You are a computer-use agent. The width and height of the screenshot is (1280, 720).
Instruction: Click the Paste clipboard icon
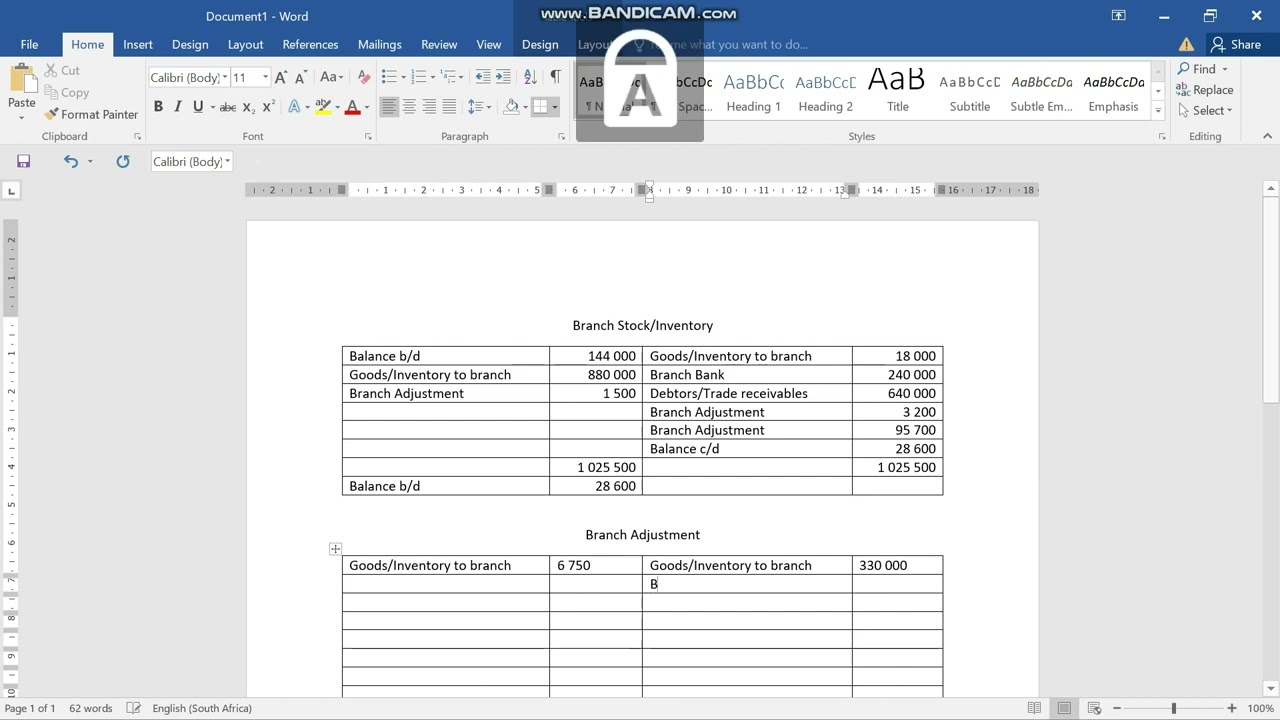coord(21,81)
